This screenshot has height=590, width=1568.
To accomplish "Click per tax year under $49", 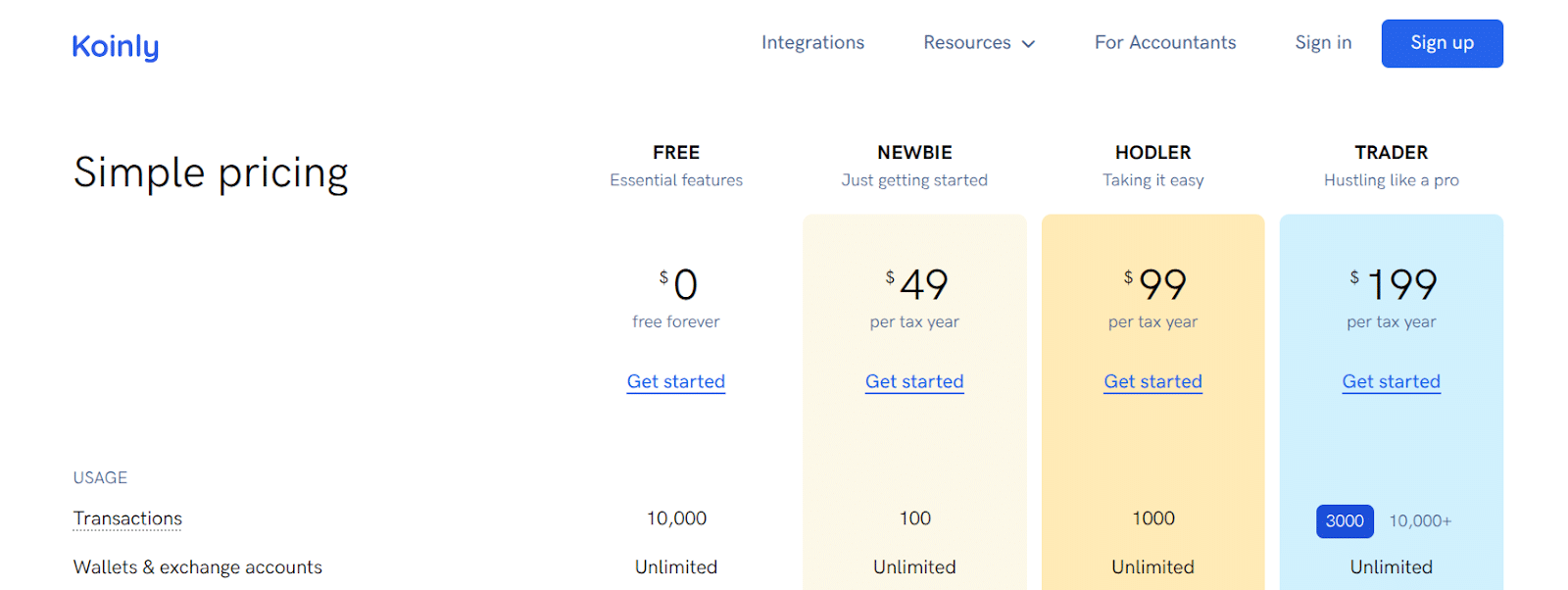I will (914, 321).
